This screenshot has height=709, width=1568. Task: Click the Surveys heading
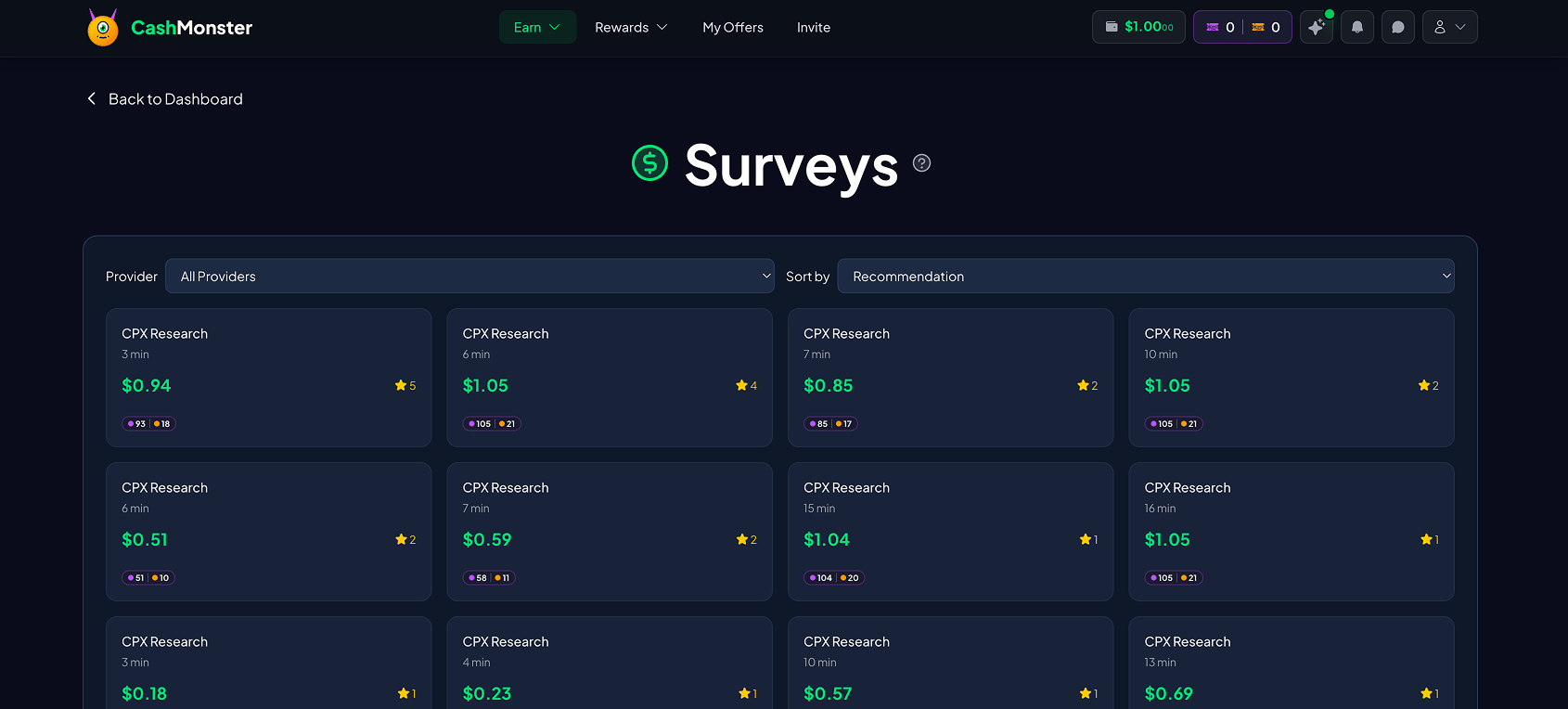(x=791, y=166)
